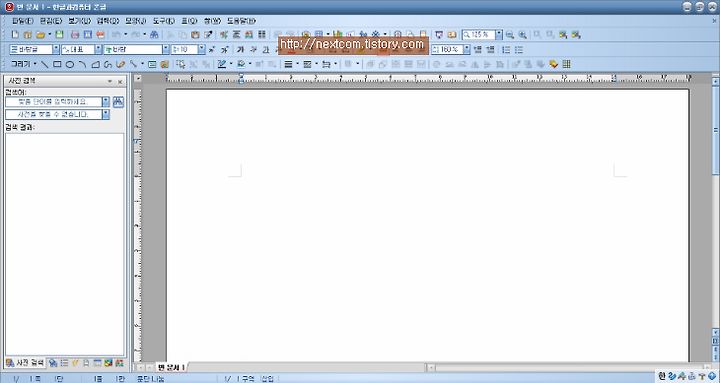Image resolution: width=720 pixels, height=383 pixels.
Task: Click the zoom in magnifier icon
Action: click(x=523, y=34)
